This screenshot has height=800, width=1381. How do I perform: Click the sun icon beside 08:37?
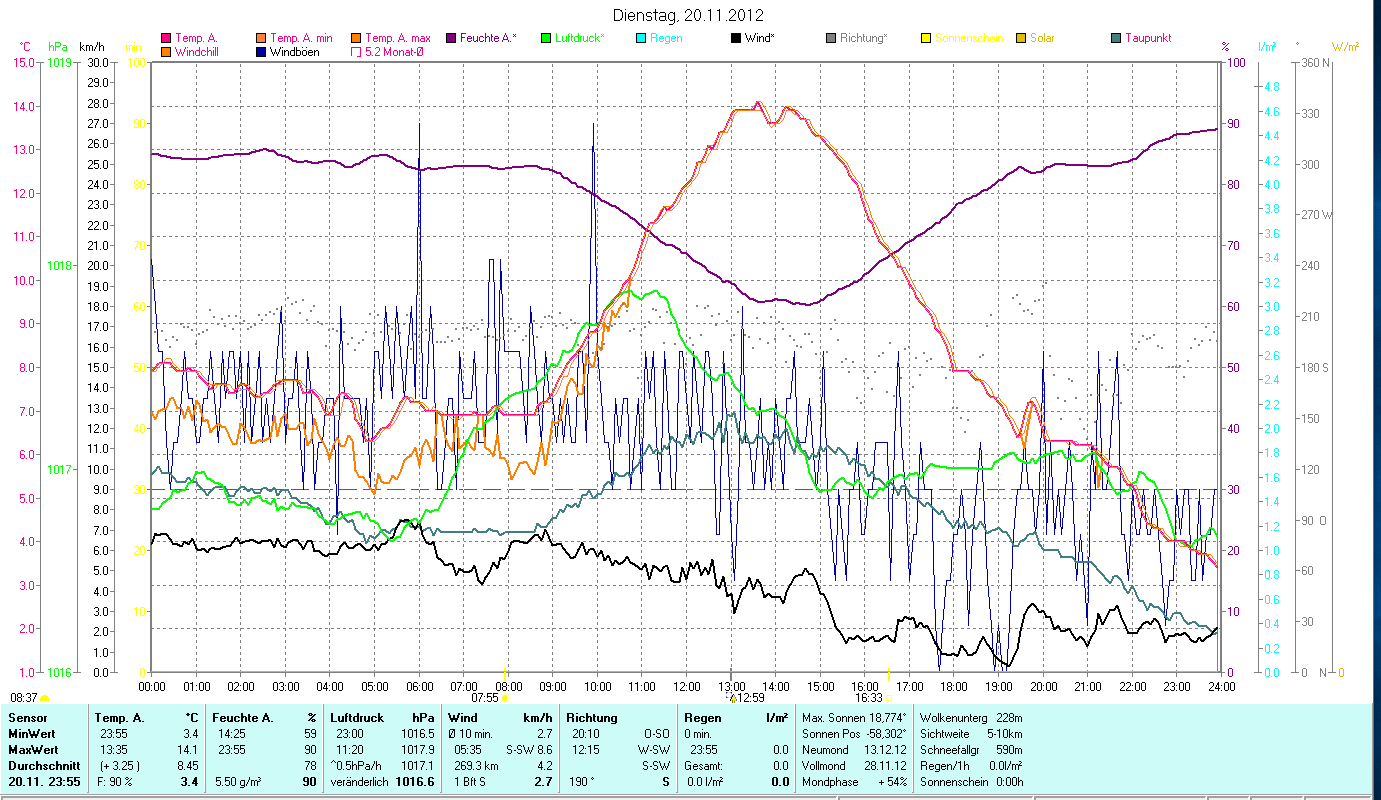44,697
